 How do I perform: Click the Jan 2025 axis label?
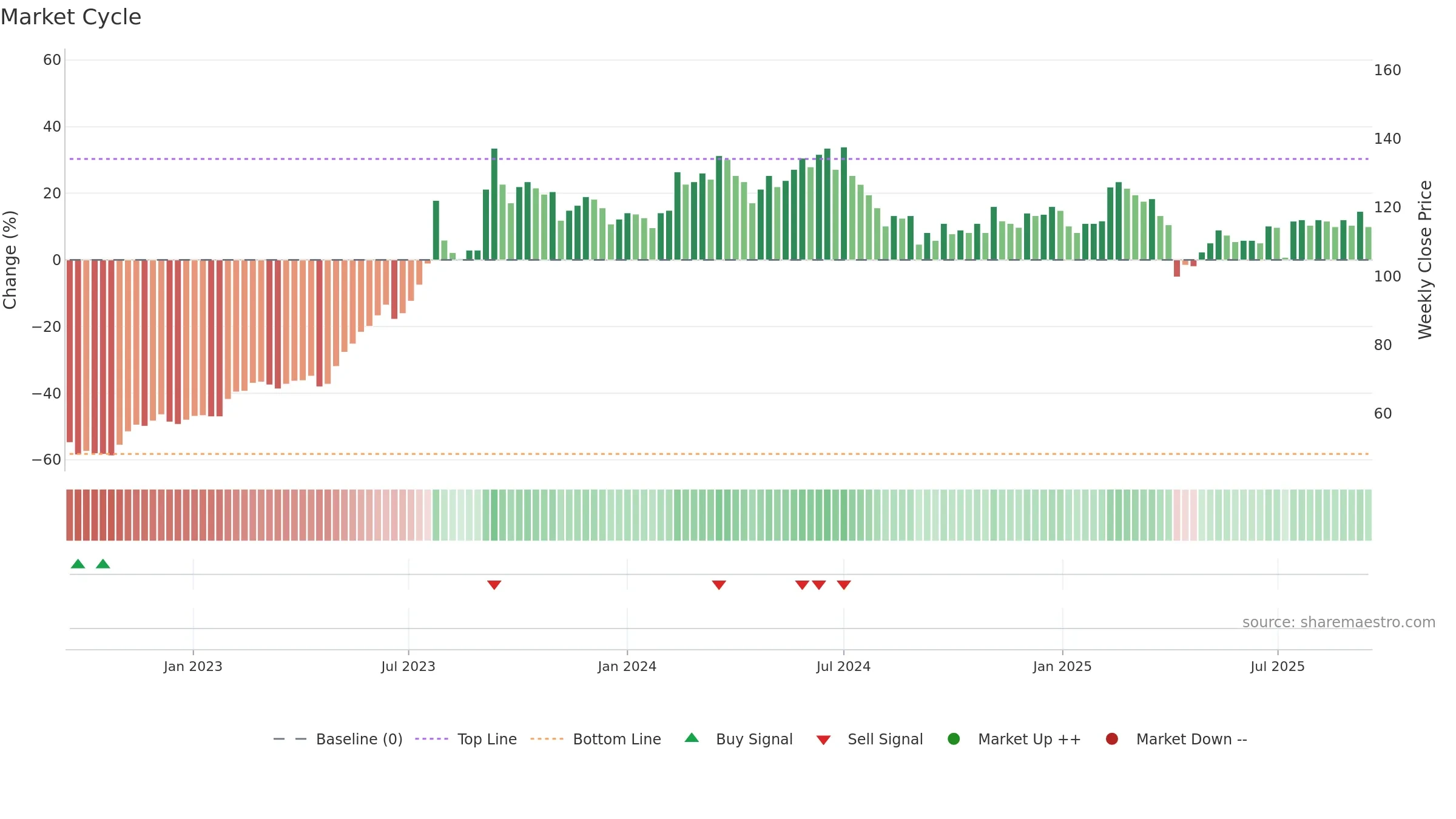click(1062, 666)
